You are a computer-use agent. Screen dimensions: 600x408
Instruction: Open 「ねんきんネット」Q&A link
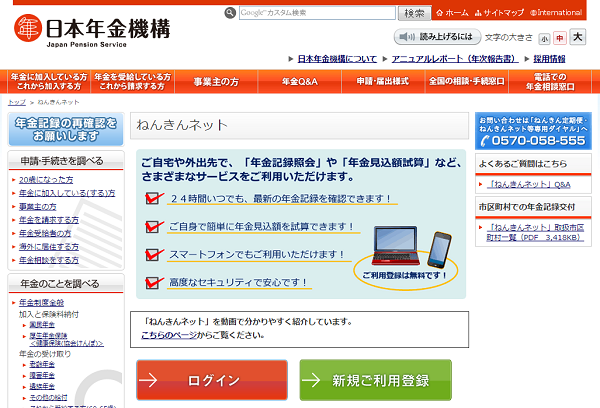click(x=529, y=185)
